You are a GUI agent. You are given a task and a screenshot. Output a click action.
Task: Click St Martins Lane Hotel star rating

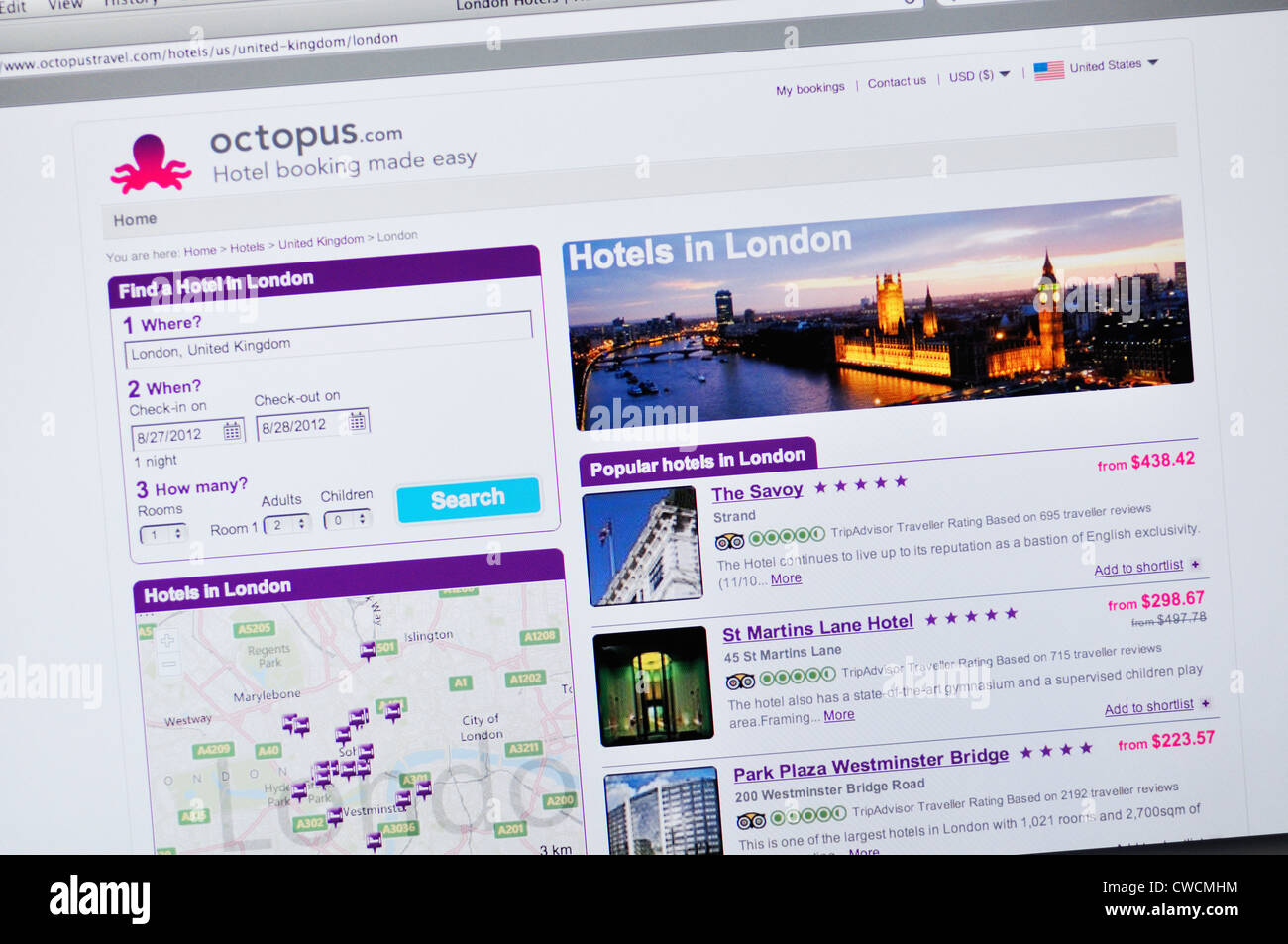point(971,617)
